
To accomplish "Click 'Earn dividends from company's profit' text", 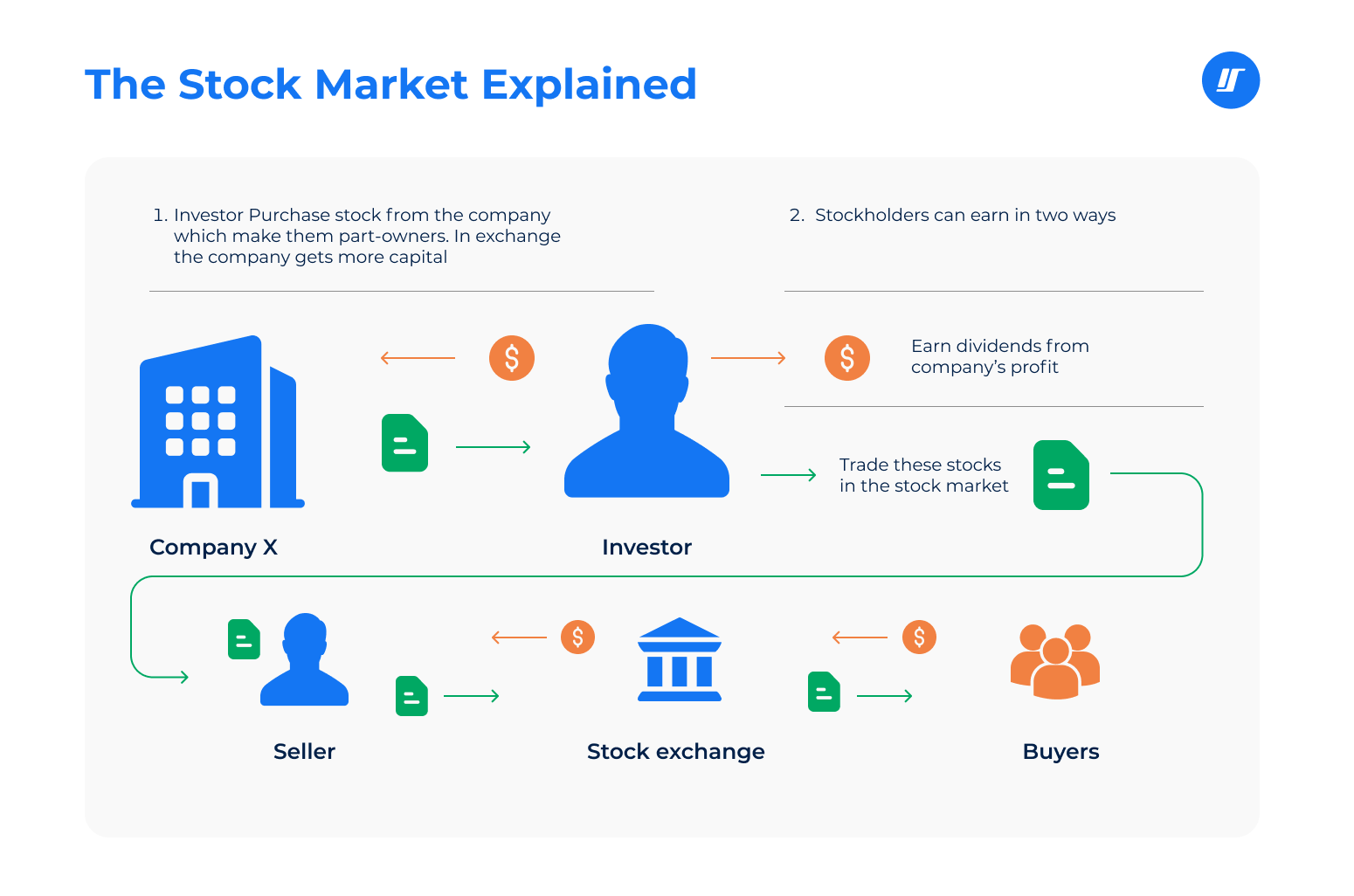I will point(1000,356).
